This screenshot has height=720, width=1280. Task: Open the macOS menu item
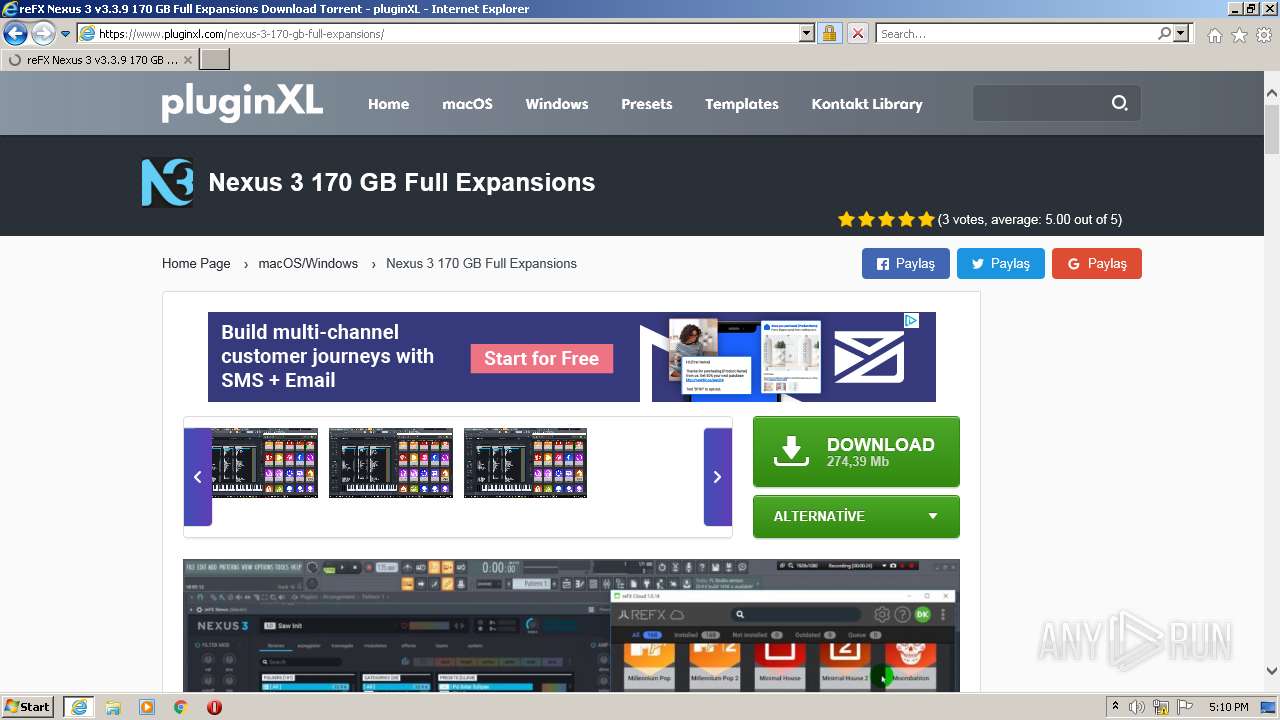pyautogui.click(x=467, y=104)
